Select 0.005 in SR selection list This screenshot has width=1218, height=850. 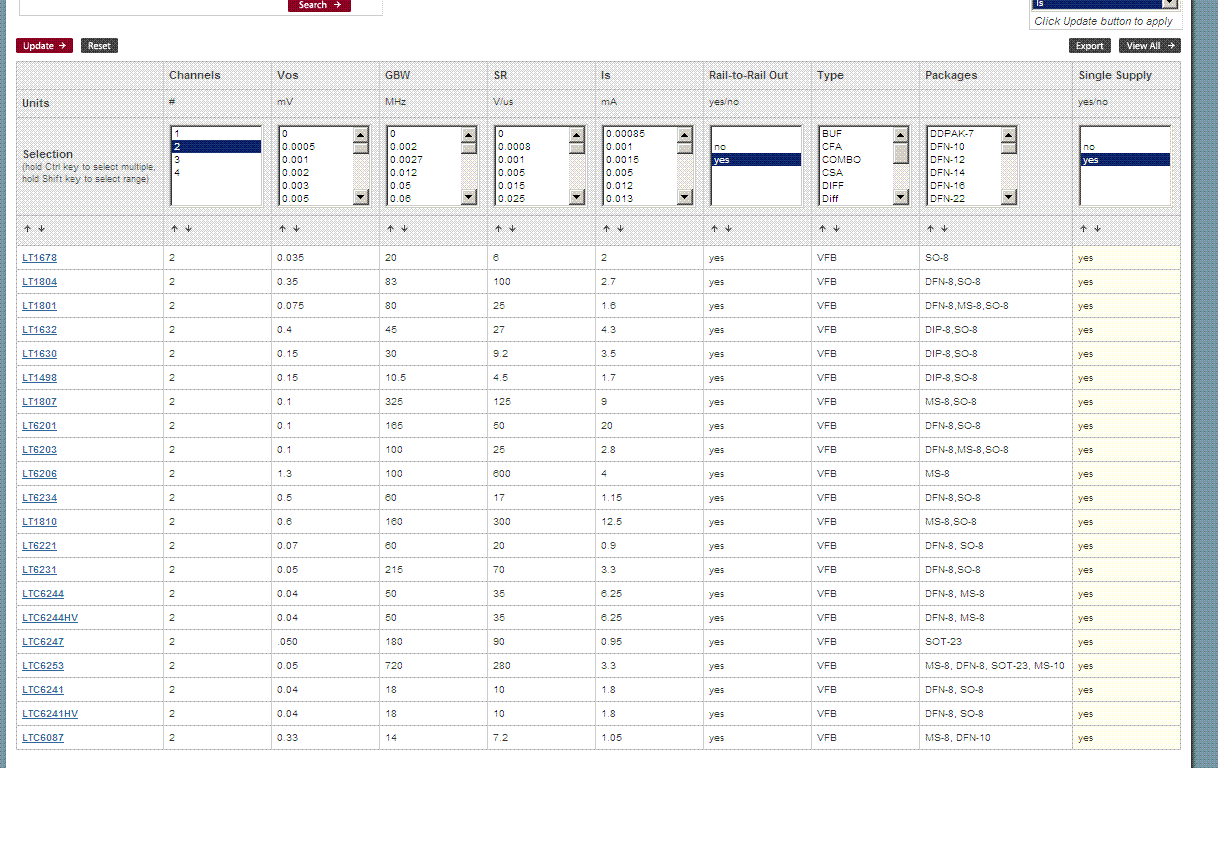pos(532,172)
